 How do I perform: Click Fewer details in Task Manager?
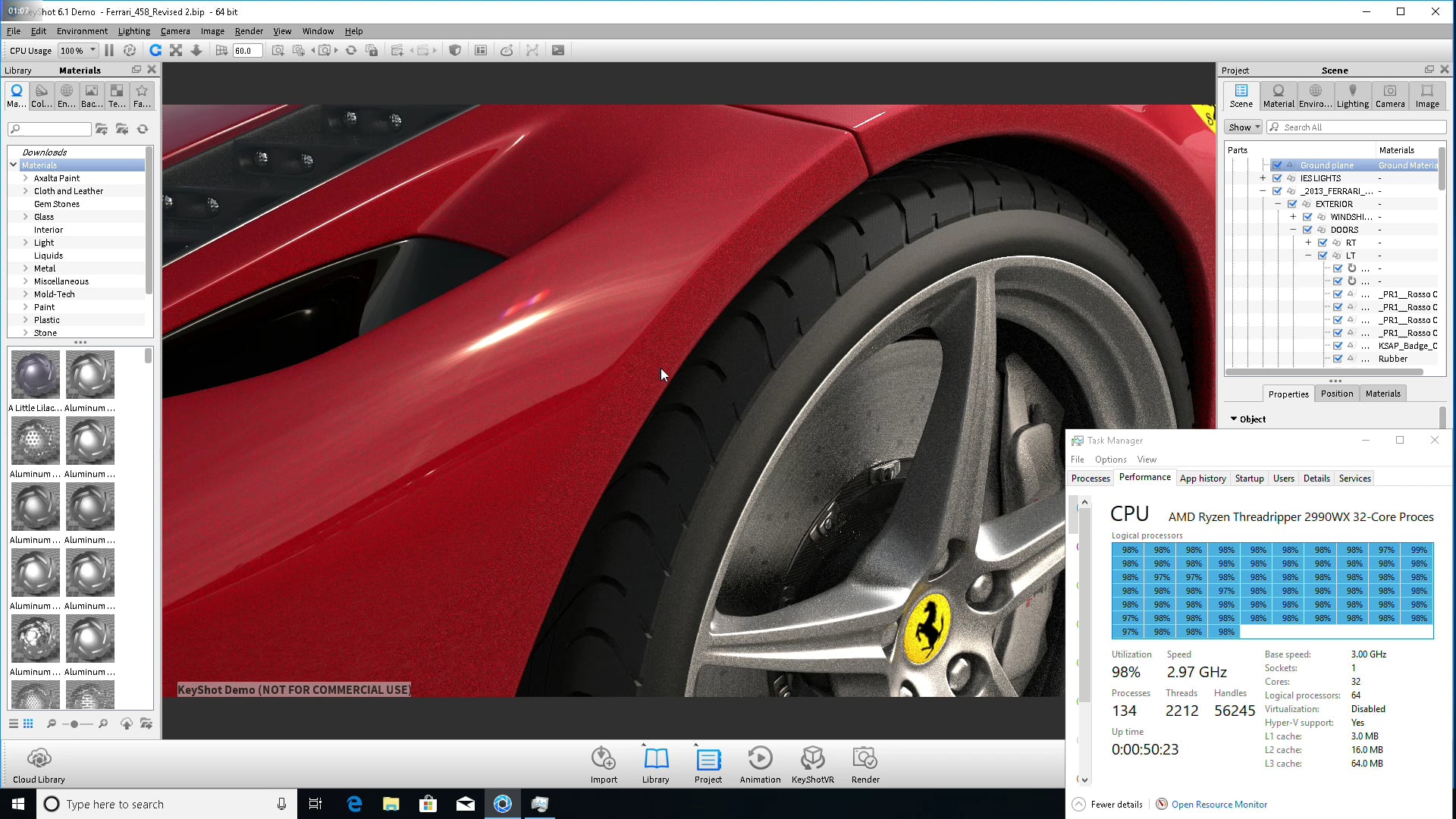(1108, 805)
